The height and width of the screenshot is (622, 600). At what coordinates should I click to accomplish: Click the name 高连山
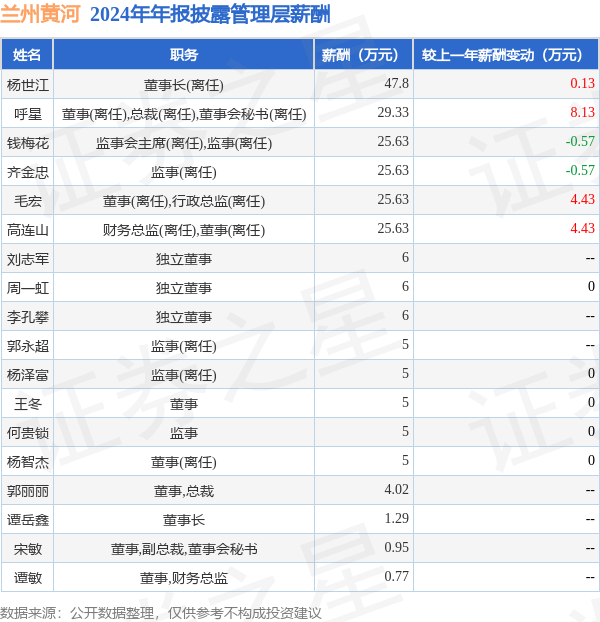28,230
